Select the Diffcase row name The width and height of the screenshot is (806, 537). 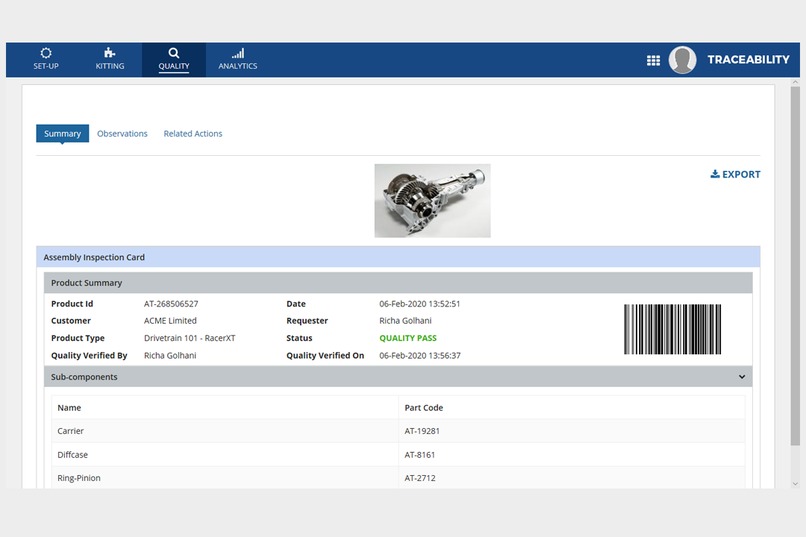coord(72,455)
